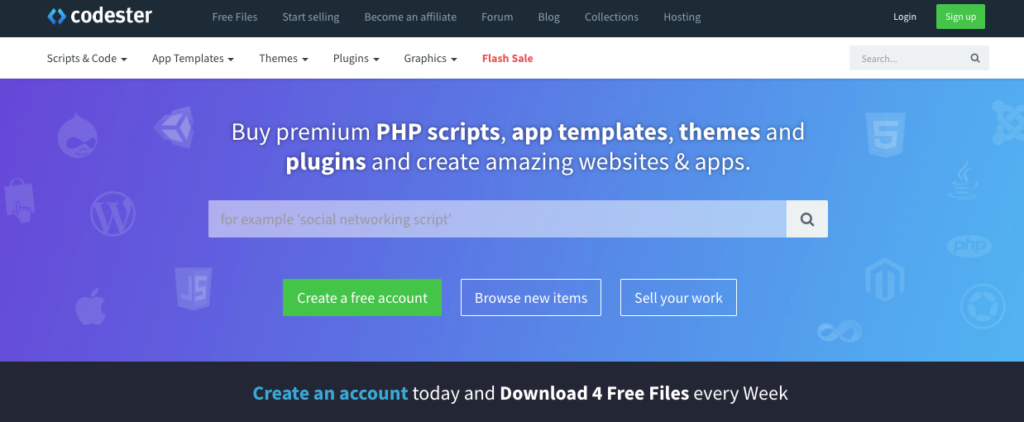Click the Magento logo icon
Viewport: 1024px width, 422px height.
[x=884, y=279]
